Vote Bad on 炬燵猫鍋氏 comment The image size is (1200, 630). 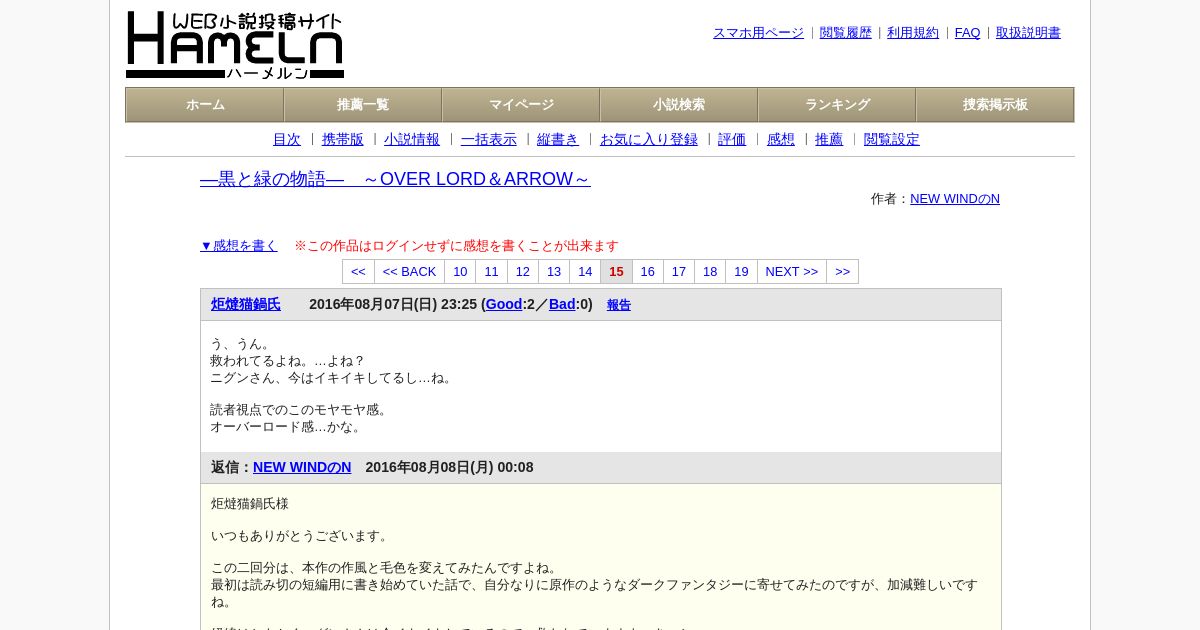pos(562,304)
